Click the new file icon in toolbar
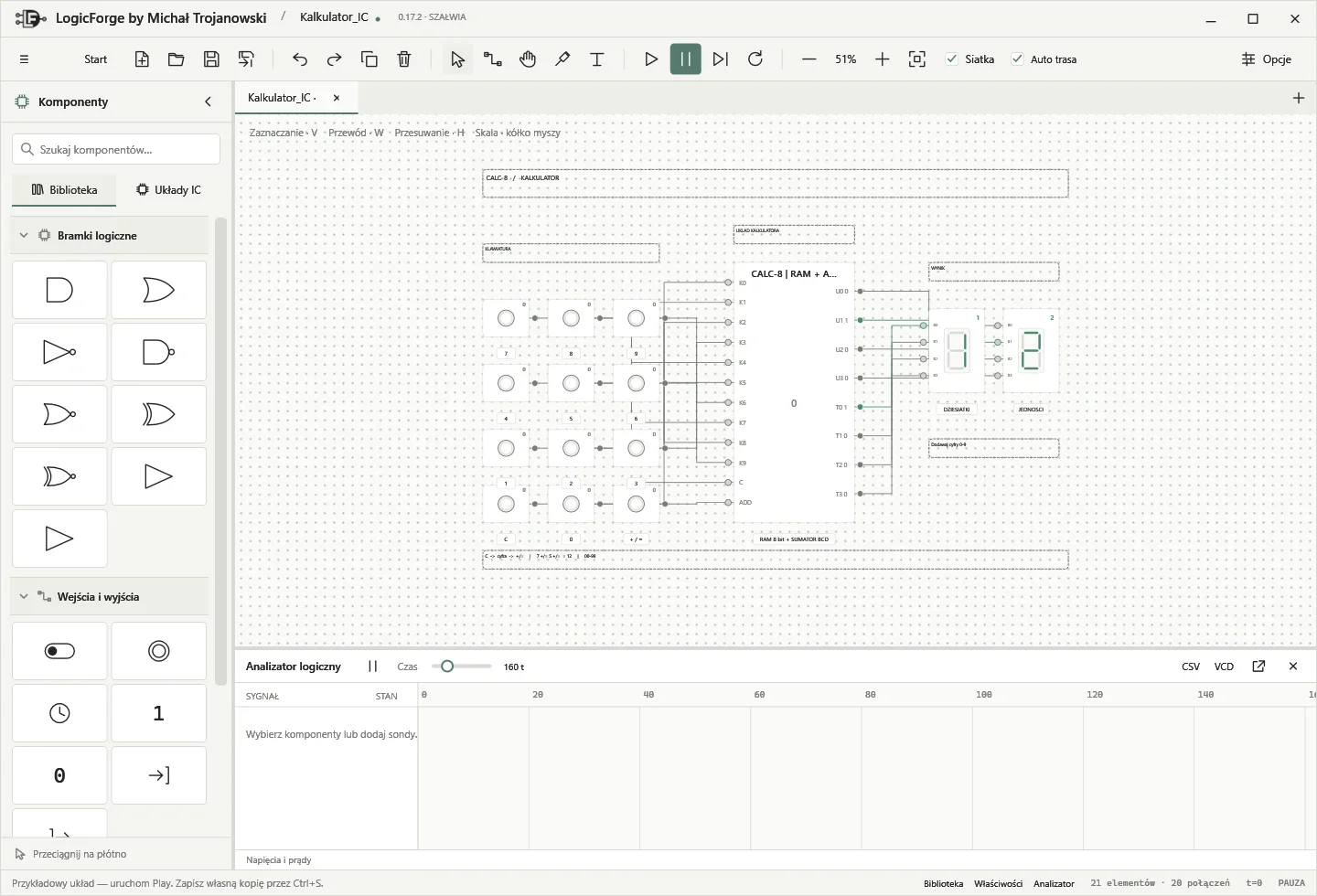The height and width of the screenshot is (896, 1317). tap(142, 59)
